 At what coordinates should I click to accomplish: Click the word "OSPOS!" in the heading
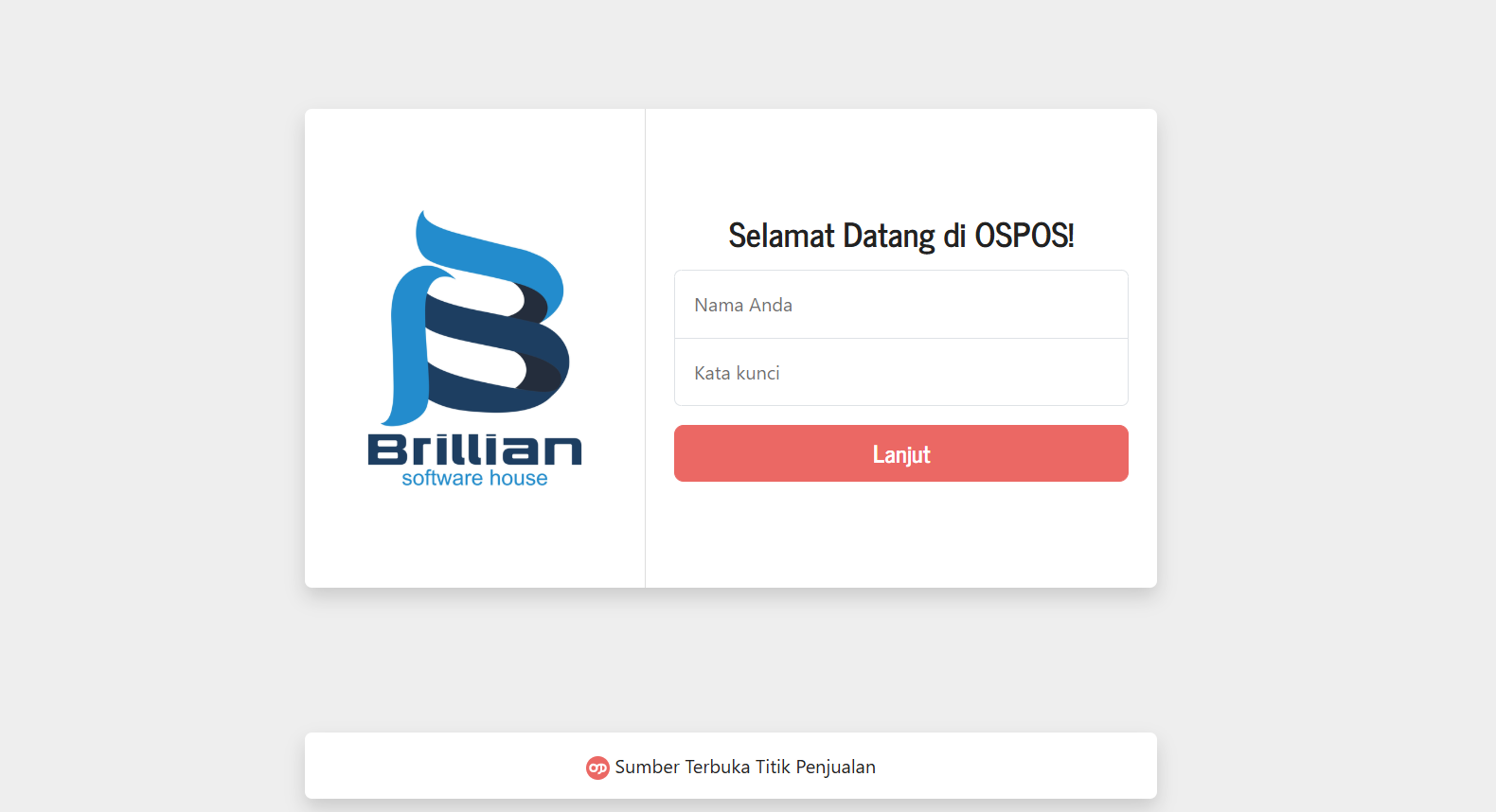[x=1024, y=236]
